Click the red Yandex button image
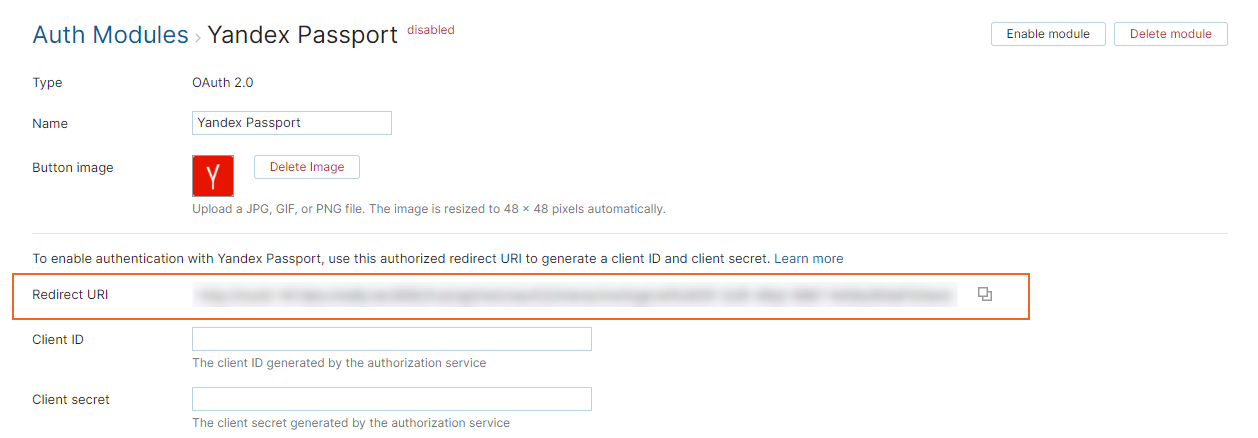The width and height of the screenshot is (1258, 438). click(213, 176)
